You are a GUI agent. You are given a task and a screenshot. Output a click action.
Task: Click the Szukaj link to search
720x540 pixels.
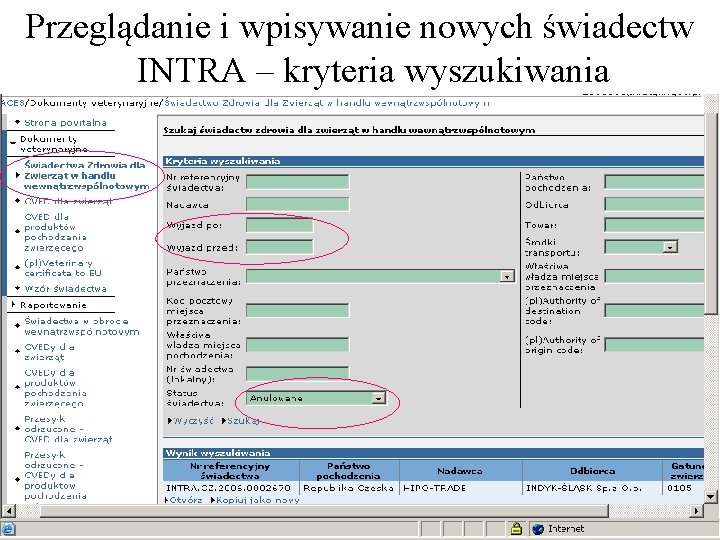[243, 421]
